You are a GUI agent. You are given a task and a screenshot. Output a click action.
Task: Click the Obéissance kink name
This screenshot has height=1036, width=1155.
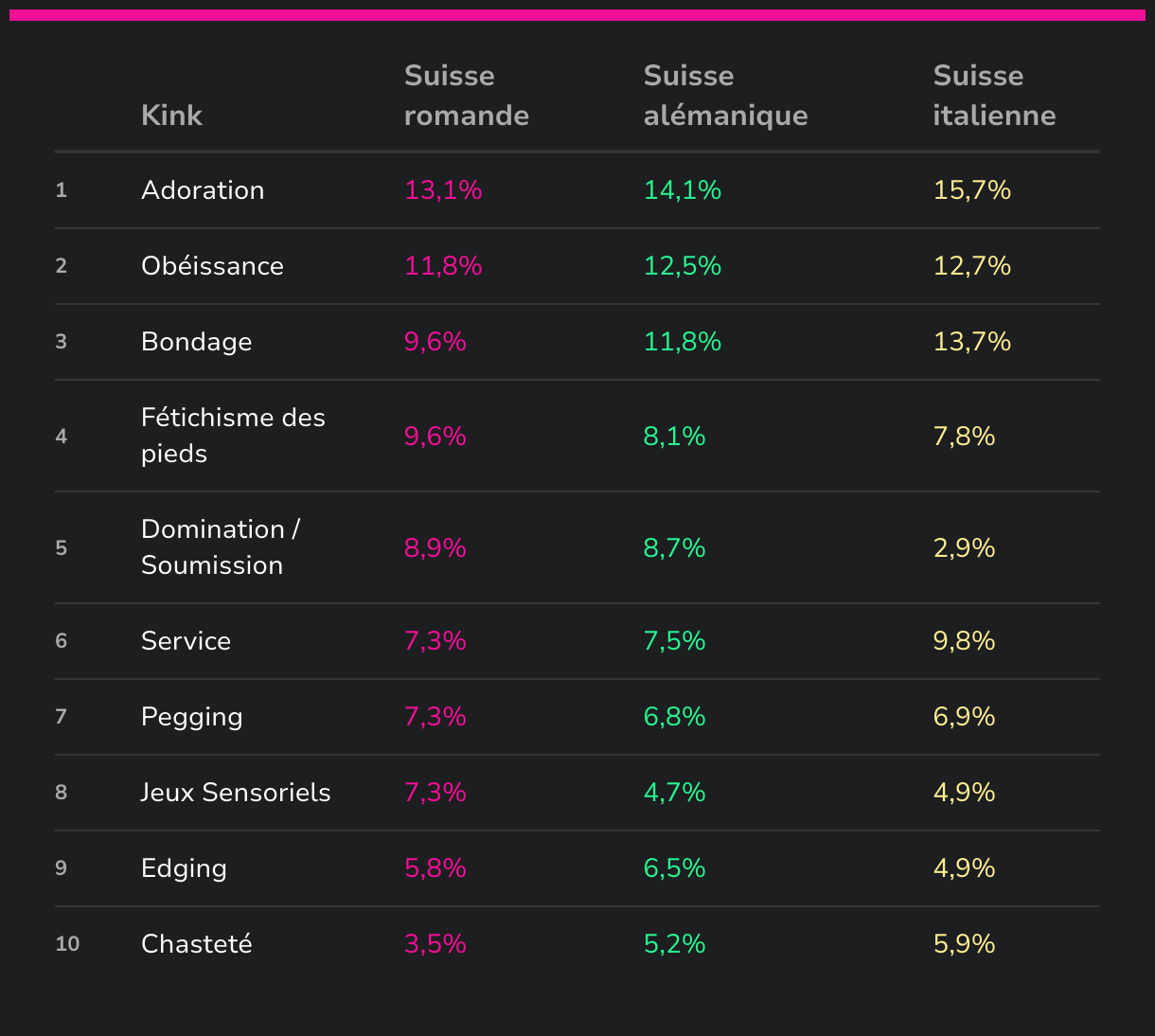[212, 266]
